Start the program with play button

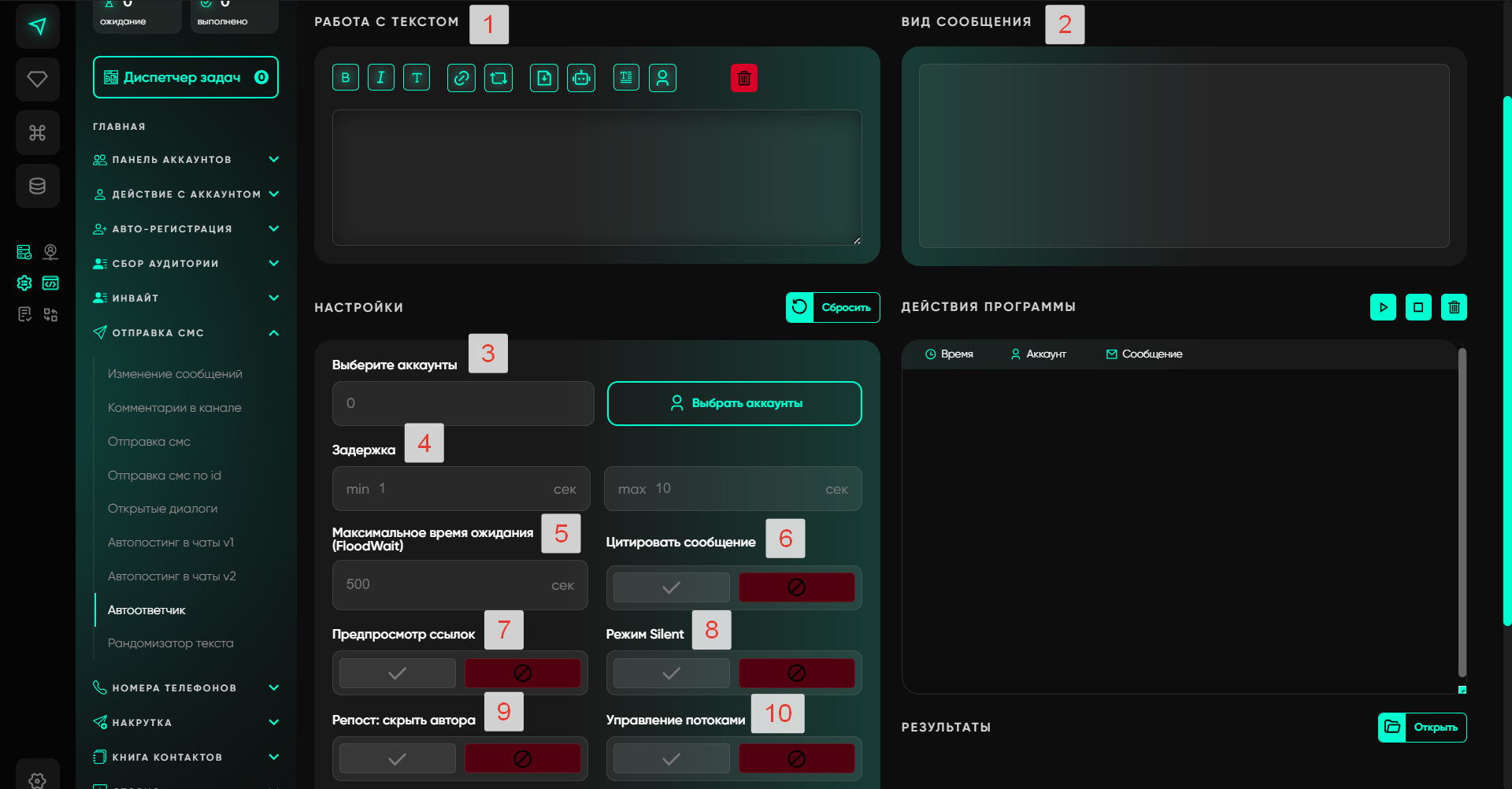click(x=1383, y=307)
